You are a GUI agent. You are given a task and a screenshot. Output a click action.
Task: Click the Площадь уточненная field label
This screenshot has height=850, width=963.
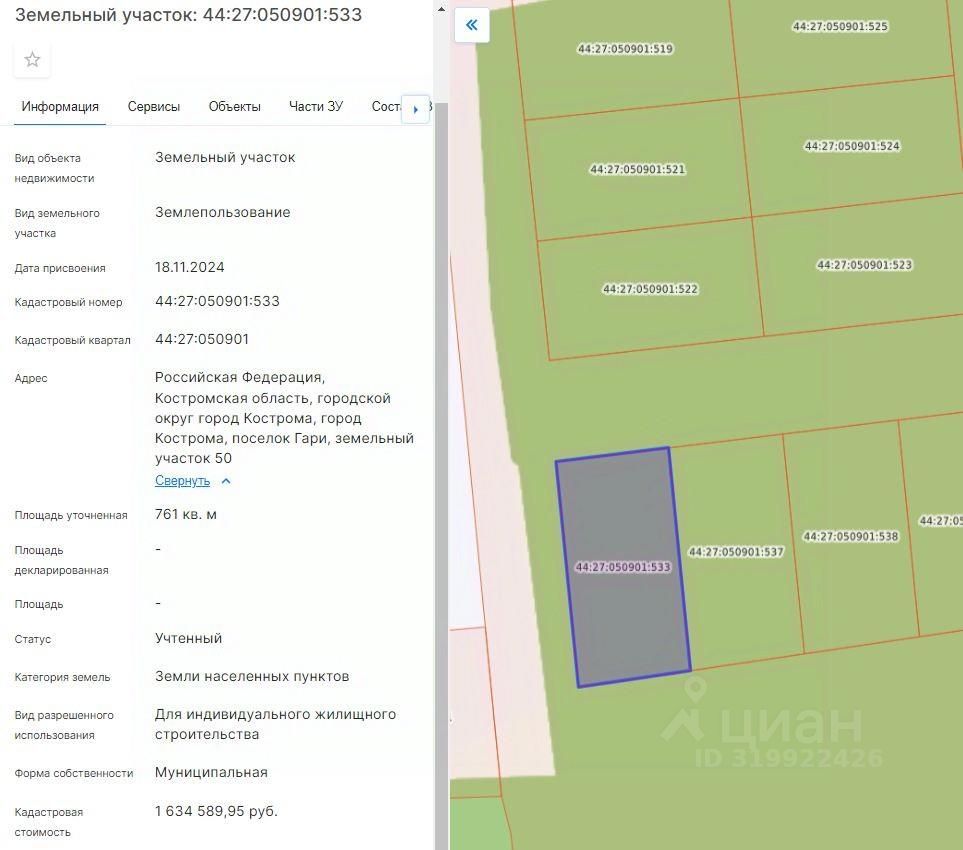(x=71, y=515)
